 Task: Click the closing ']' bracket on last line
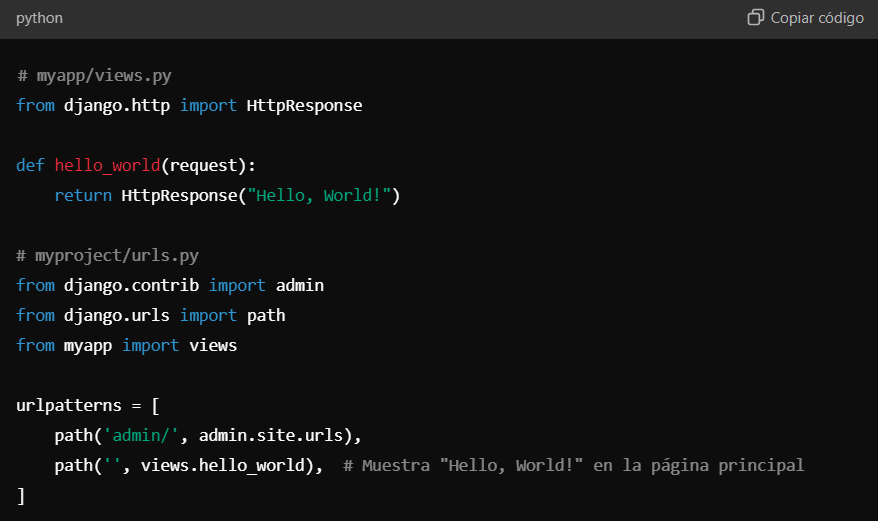click(21, 496)
